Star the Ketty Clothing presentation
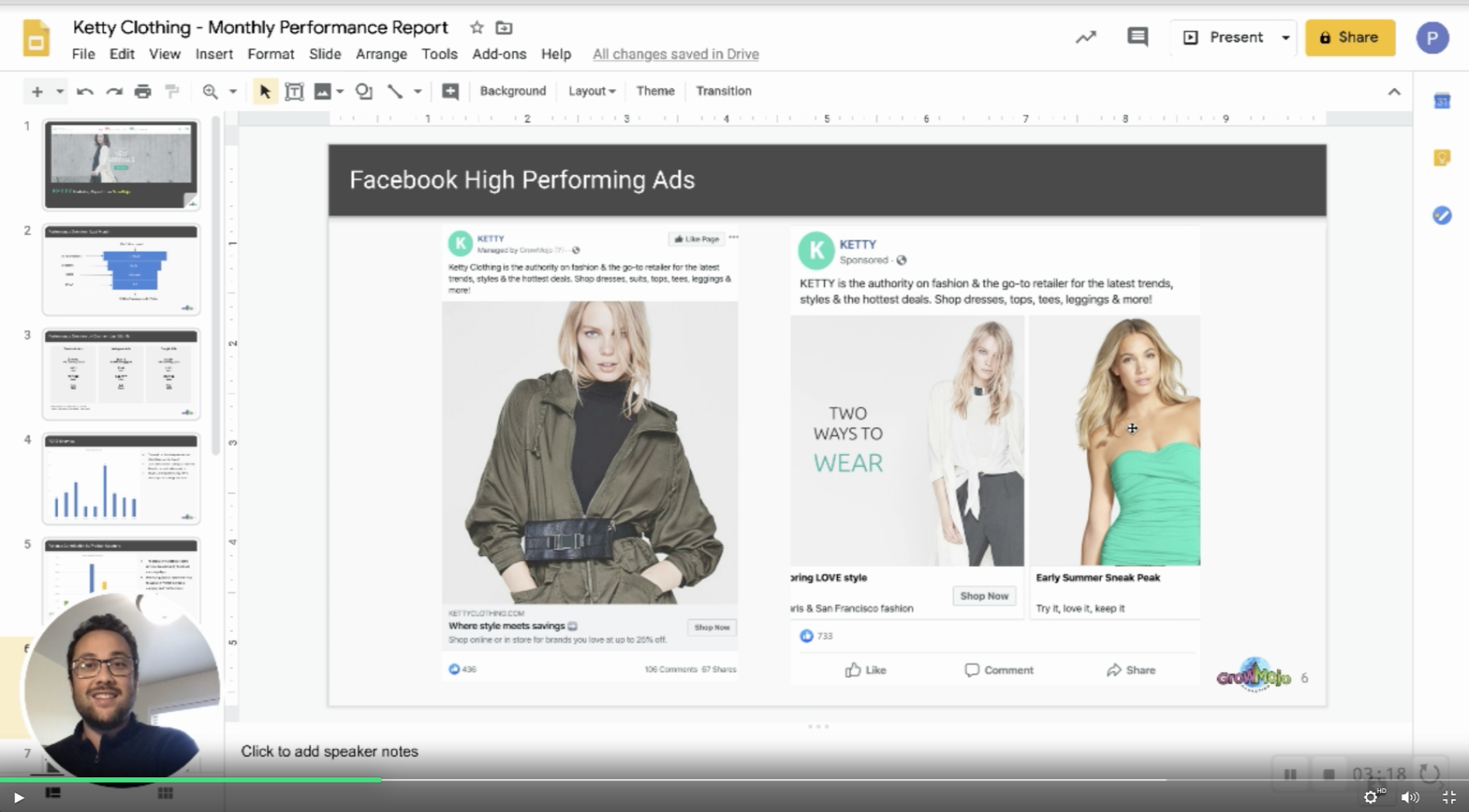Image resolution: width=1469 pixels, height=812 pixels. [477, 27]
